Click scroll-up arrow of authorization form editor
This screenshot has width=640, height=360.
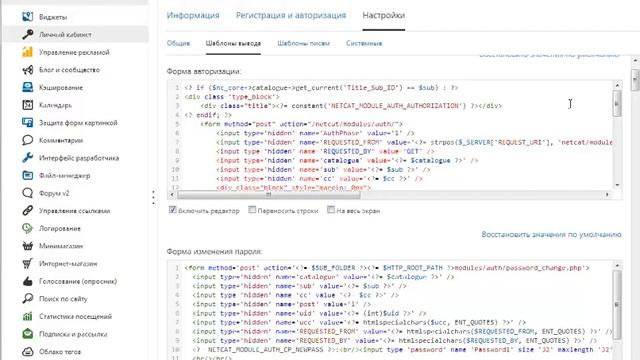pyautogui.click(x=617, y=85)
